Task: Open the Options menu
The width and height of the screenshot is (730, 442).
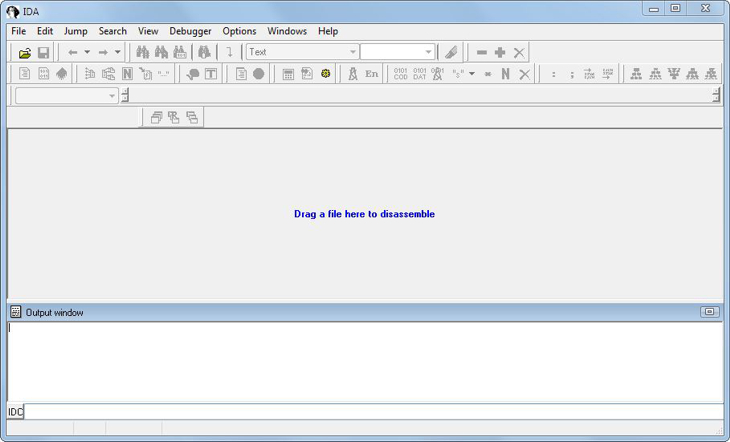Action: click(239, 31)
